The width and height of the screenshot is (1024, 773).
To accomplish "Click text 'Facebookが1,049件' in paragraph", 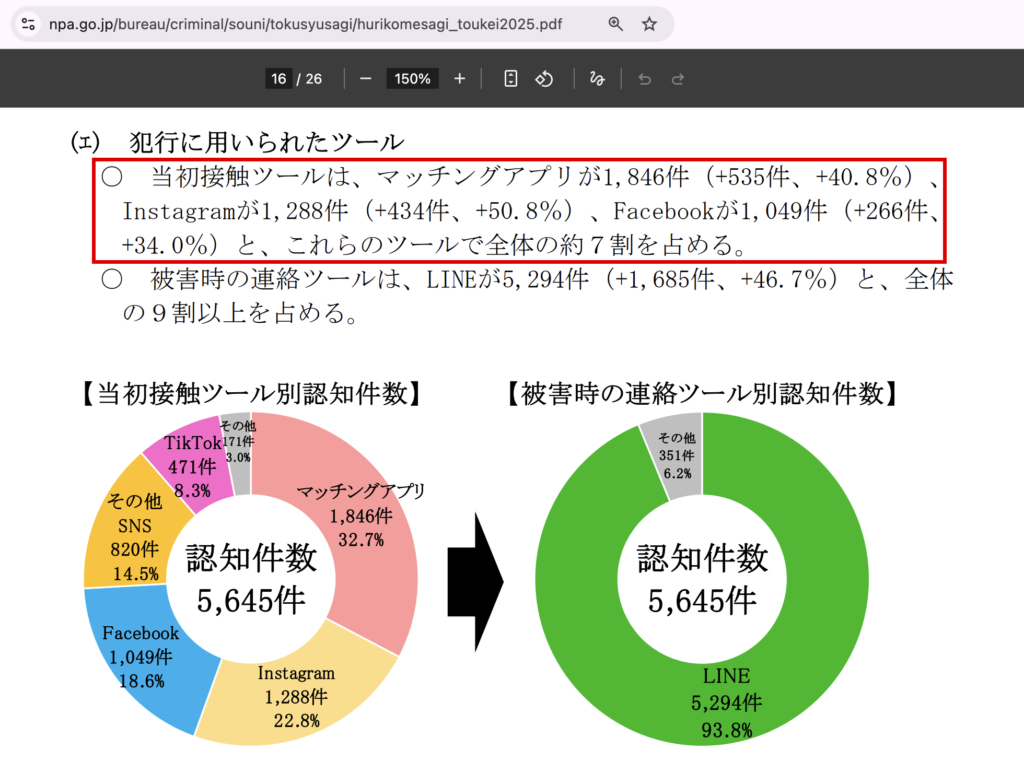I will coord(720,211).
